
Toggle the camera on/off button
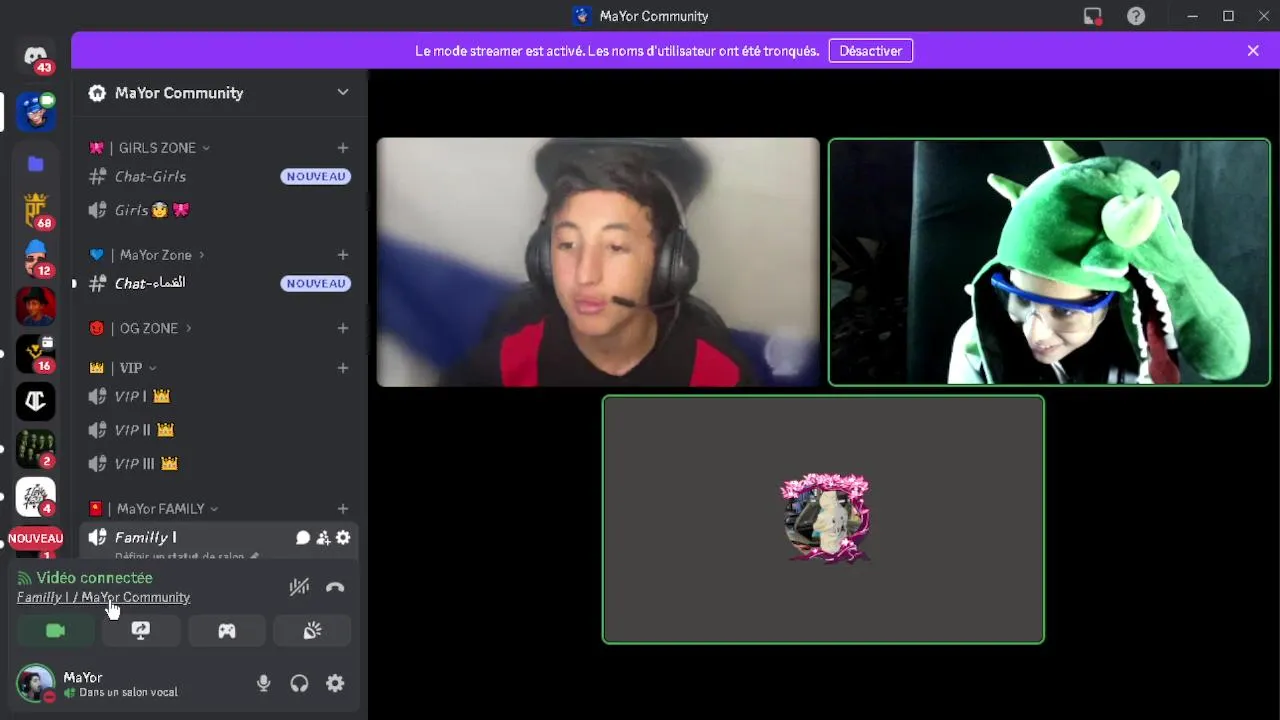coord(56,631)
